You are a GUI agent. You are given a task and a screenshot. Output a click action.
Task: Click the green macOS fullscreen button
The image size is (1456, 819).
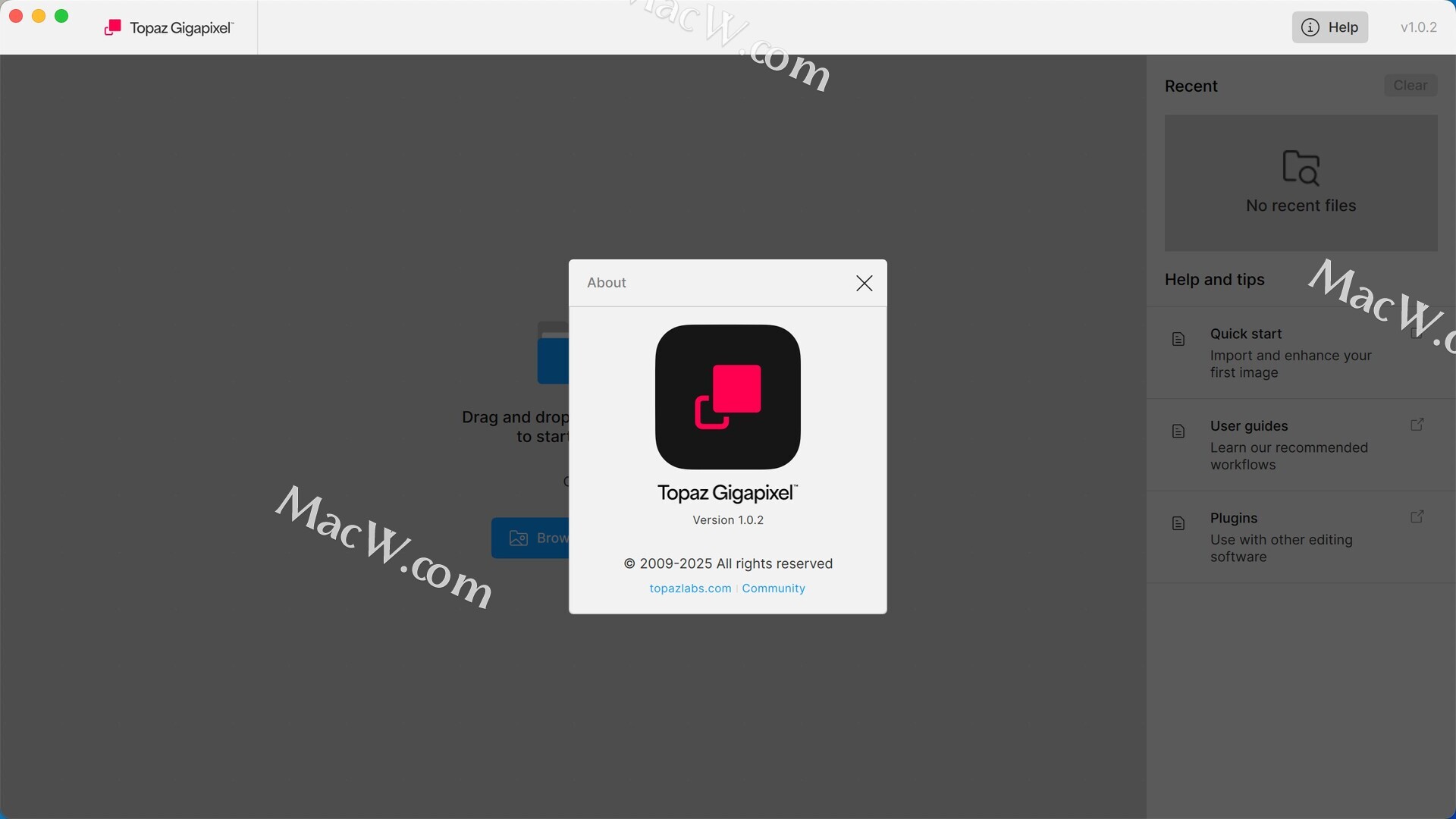(62, 16)
